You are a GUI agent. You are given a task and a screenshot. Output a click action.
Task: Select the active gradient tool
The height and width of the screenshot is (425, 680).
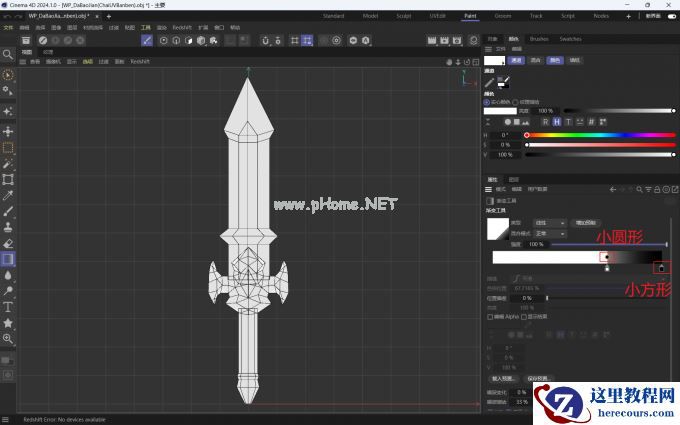click(8, 259)
